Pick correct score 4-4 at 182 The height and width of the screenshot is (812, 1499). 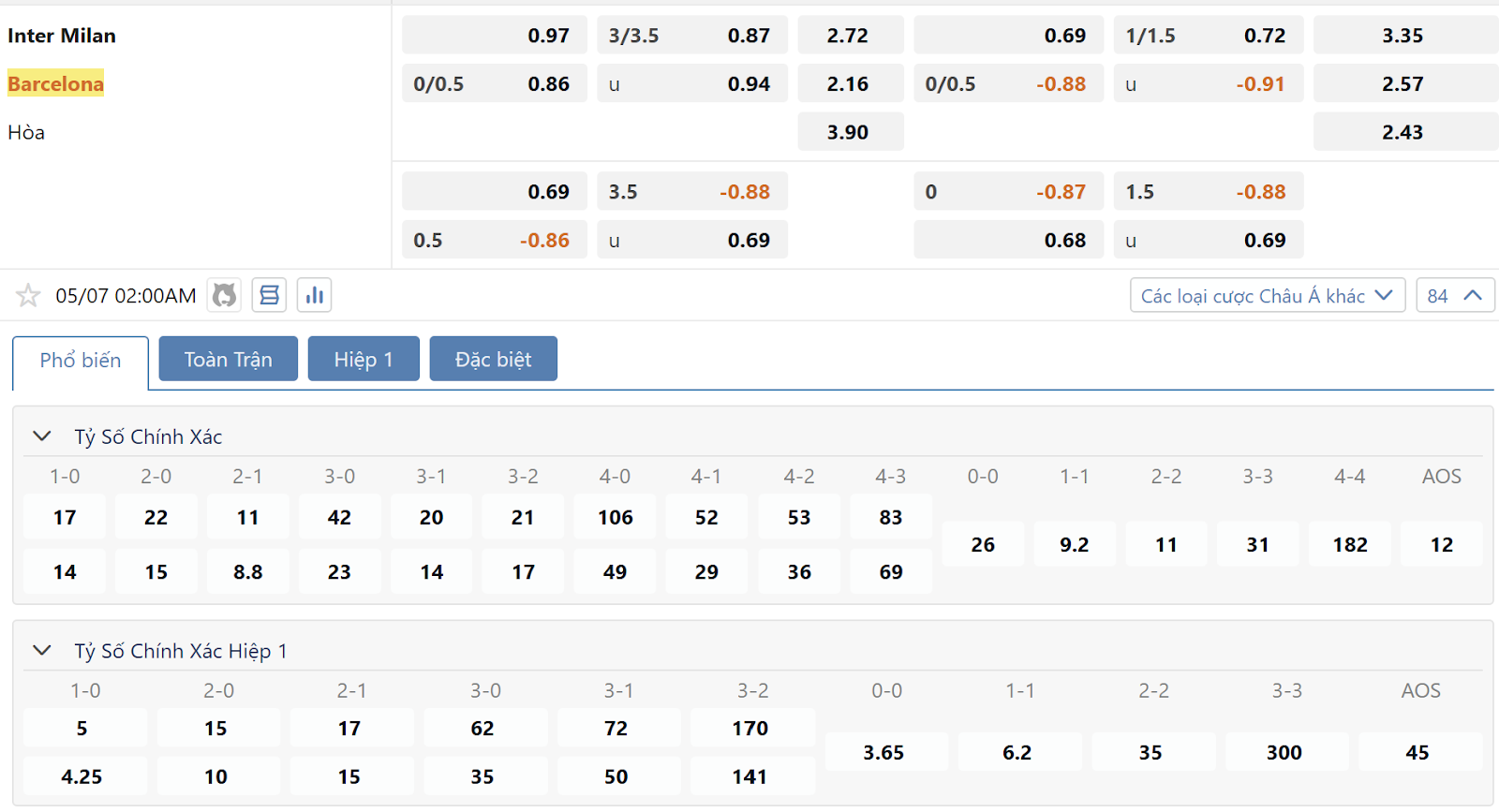(x=1350, y=544)
